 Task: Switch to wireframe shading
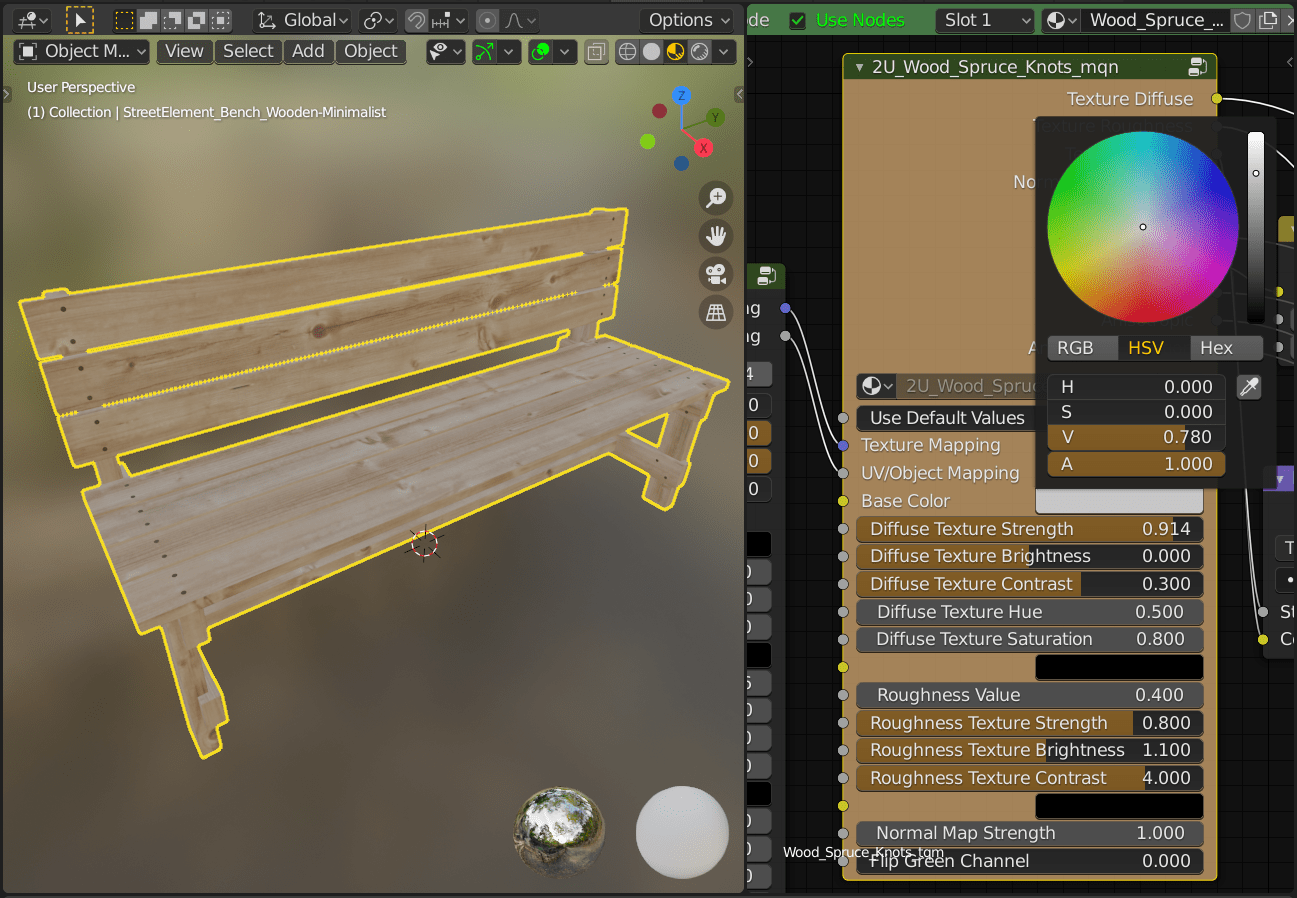[x=627, y=51]
